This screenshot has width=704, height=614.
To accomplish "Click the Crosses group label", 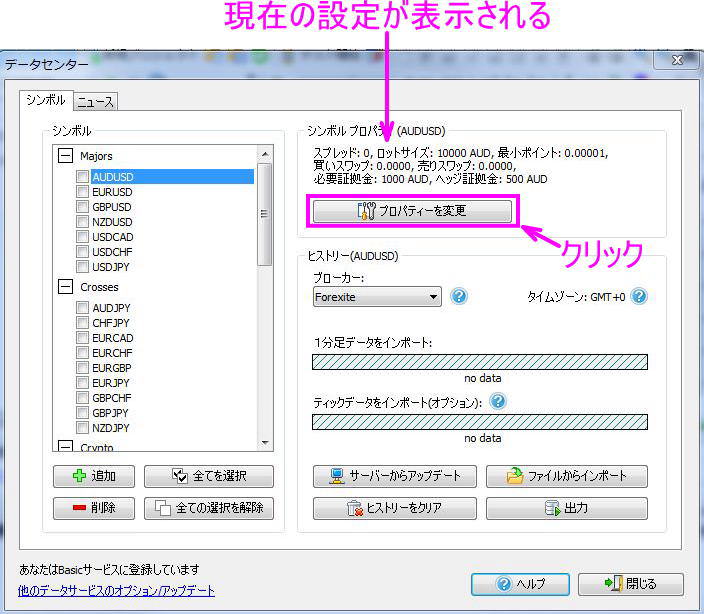I will click(x=99, y=287).
